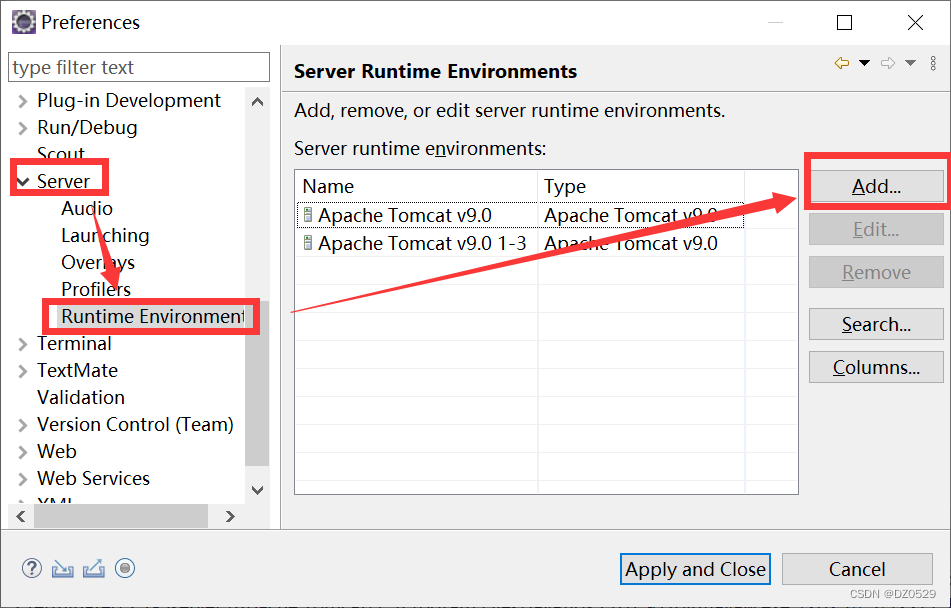Image resolution: width=951 pixels, height=608 pixels.
Task: Click the Import preferences icon at bottom left
Action: (62, 568)
